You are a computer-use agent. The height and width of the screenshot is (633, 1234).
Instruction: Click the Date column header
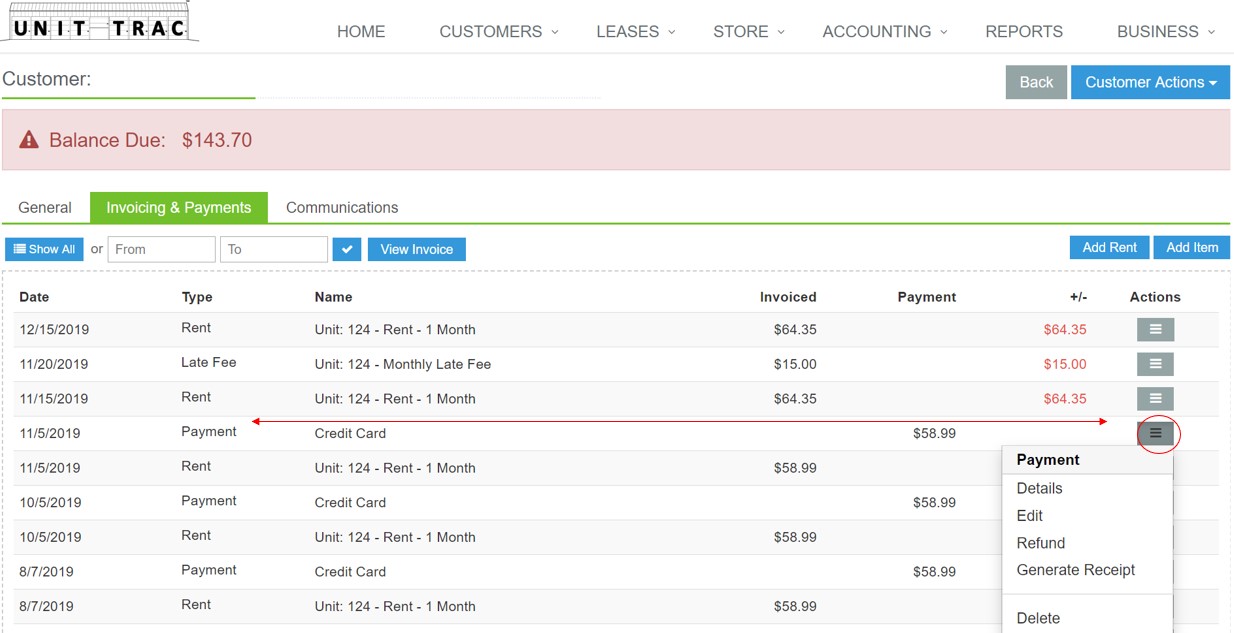coord(34,297)
